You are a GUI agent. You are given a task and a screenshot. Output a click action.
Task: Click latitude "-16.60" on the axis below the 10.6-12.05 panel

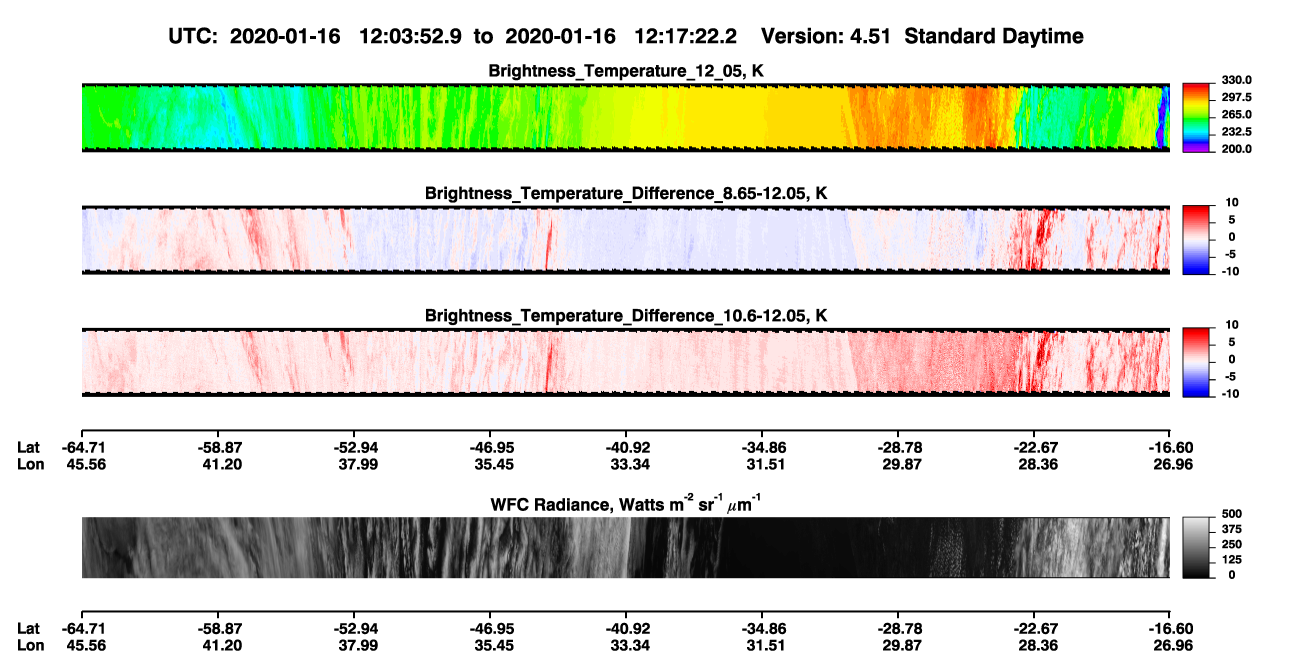coord(1171,447)
